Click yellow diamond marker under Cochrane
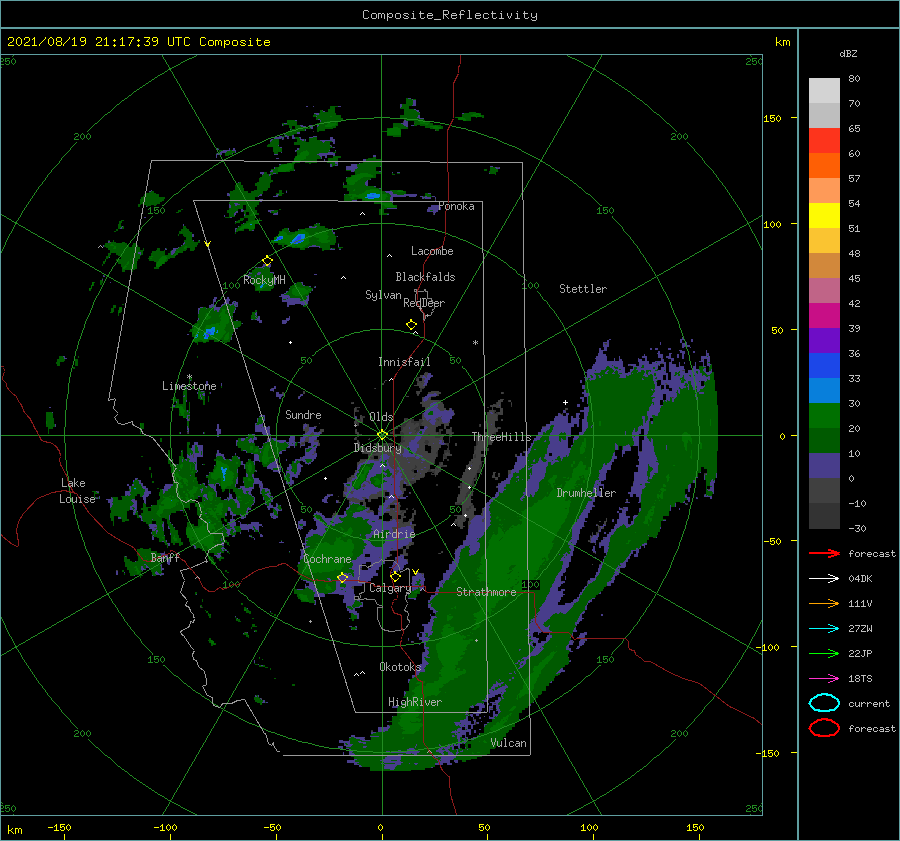This screenshot has width=900, height=841. pyautogui.click(x=342, y=578)
